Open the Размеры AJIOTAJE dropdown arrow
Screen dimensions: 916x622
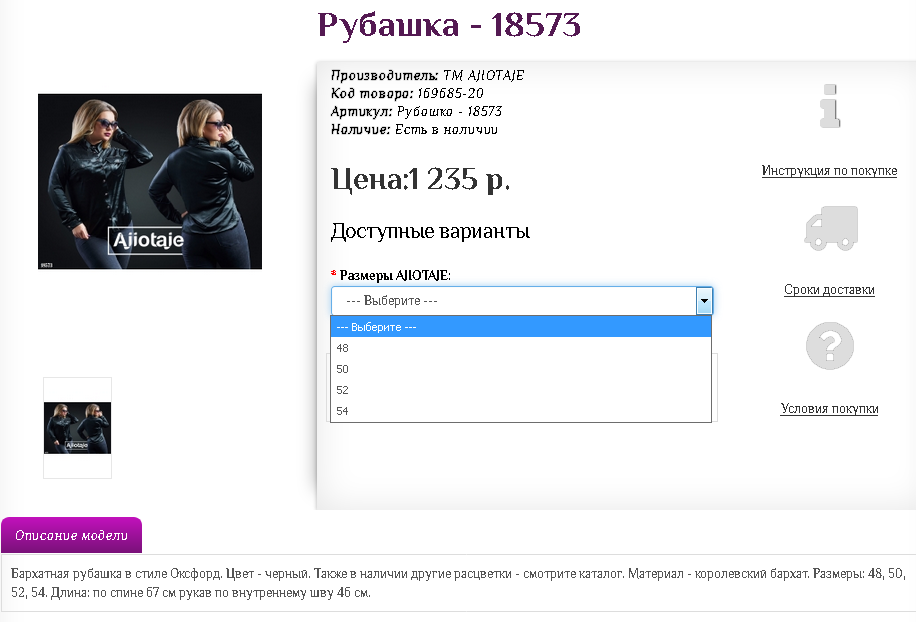click(704, 300)
